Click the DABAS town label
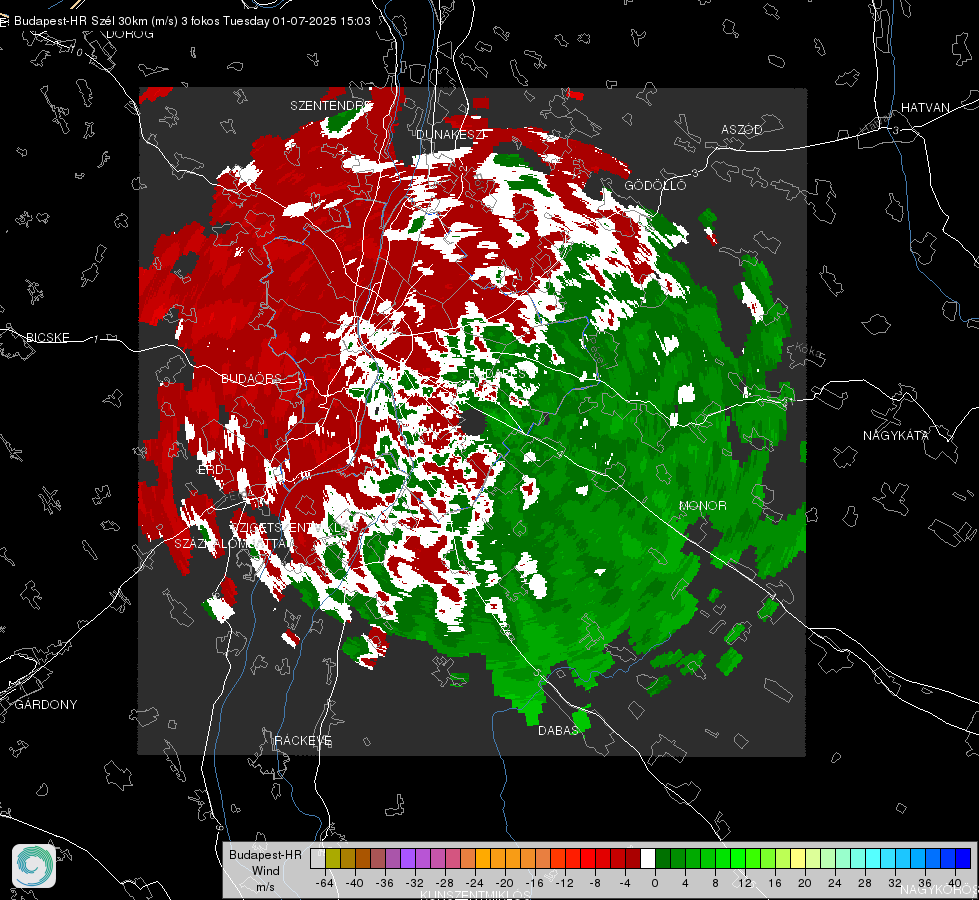 click(x=558, y=730)
